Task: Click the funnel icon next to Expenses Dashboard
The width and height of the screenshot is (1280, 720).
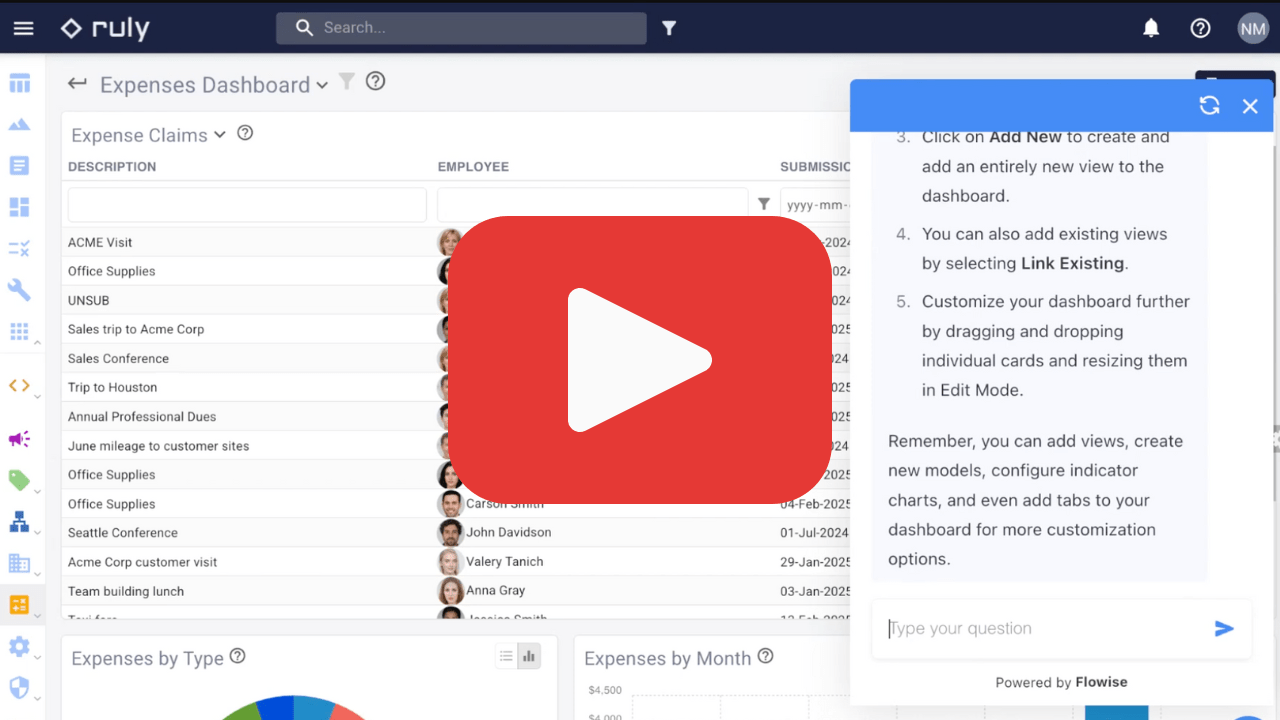Action: (x=347, y=82)
